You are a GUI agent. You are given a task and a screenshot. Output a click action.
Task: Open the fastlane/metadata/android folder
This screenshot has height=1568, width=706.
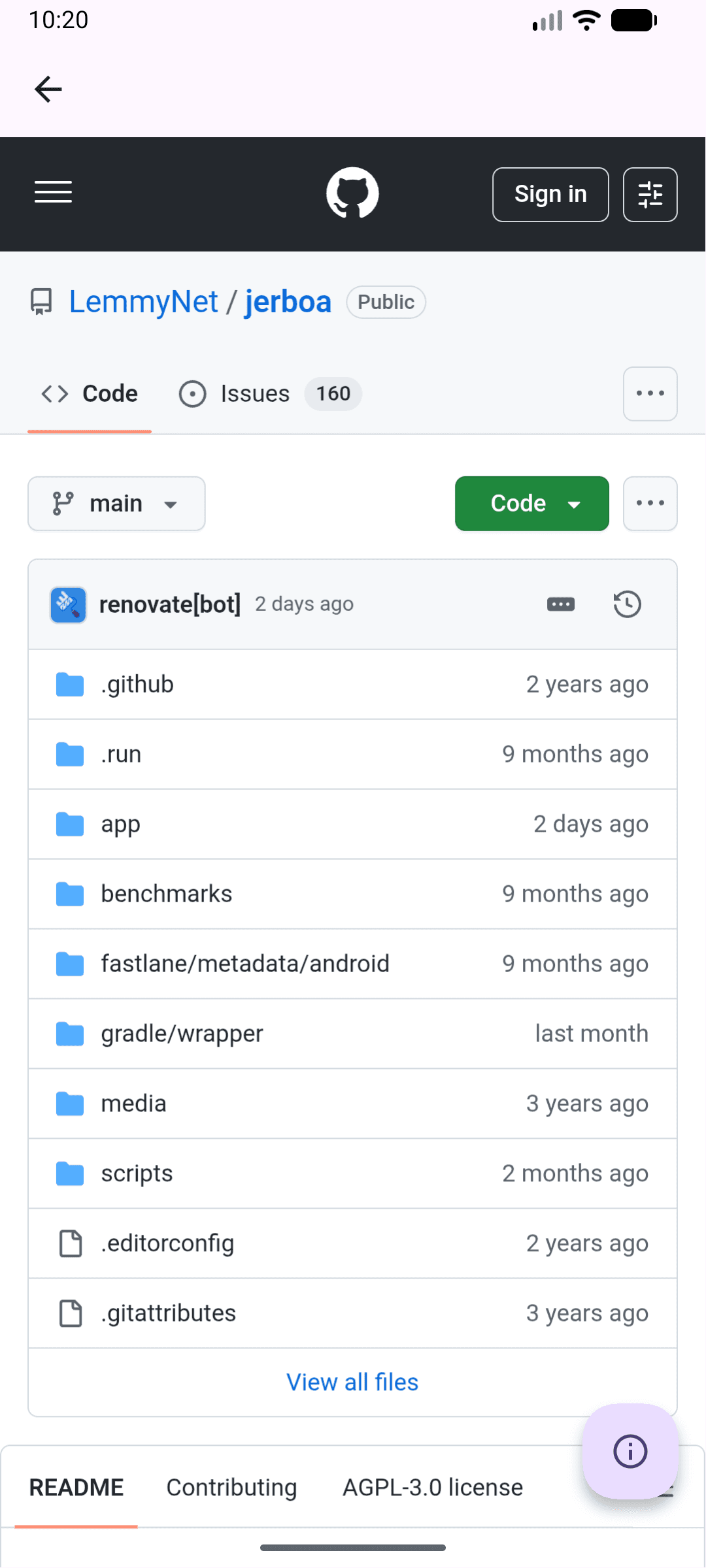click(x=245, y=964)
